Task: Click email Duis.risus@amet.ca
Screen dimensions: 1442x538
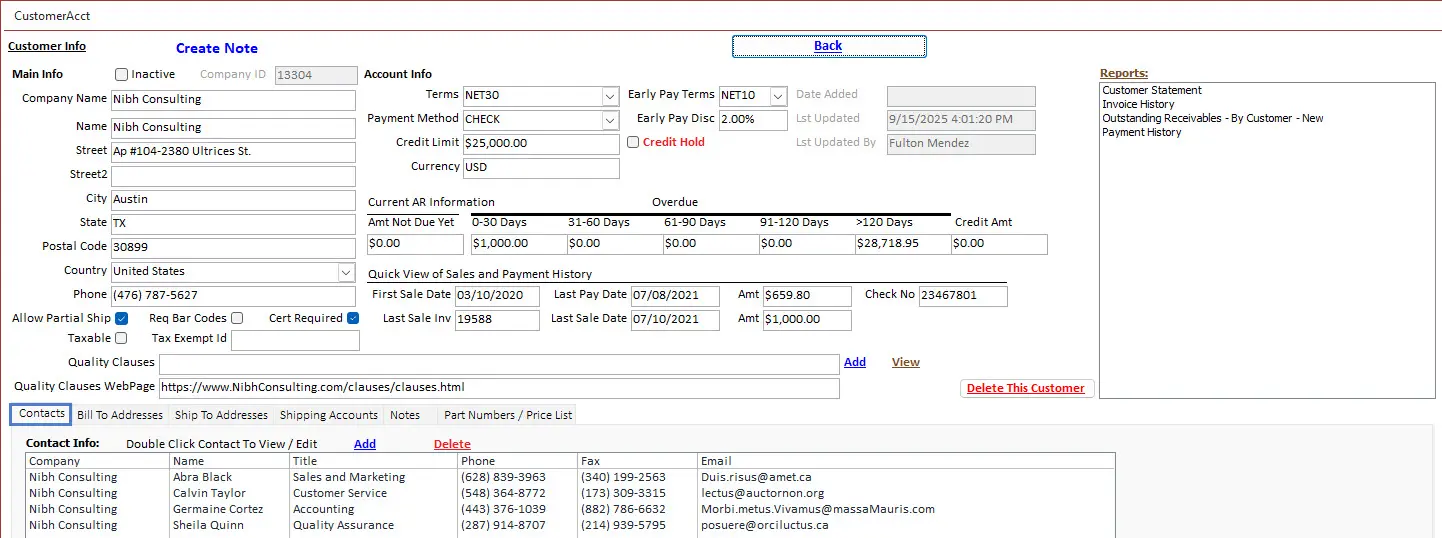Action: (756, 478)
